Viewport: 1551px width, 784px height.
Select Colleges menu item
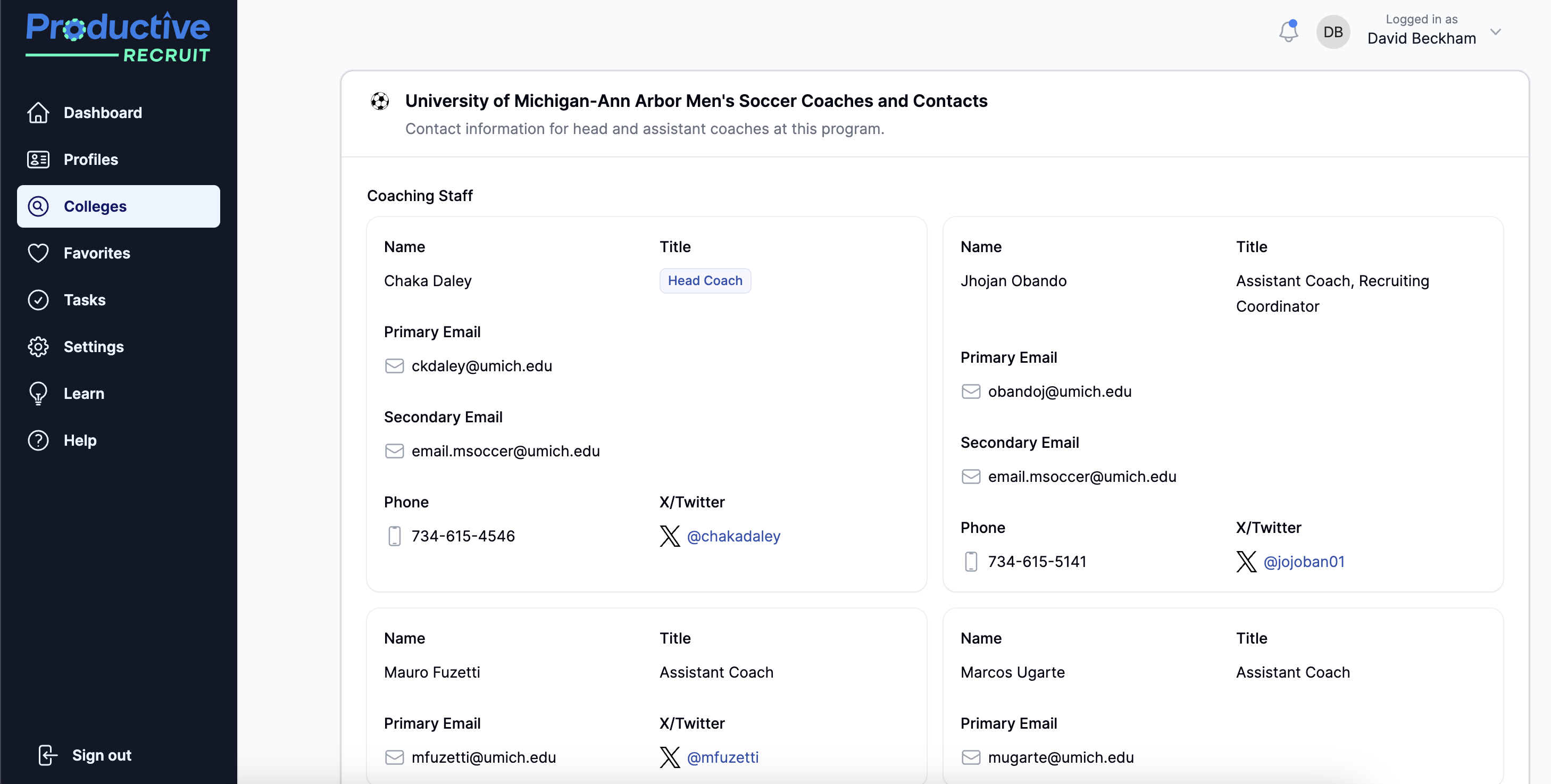119,206
